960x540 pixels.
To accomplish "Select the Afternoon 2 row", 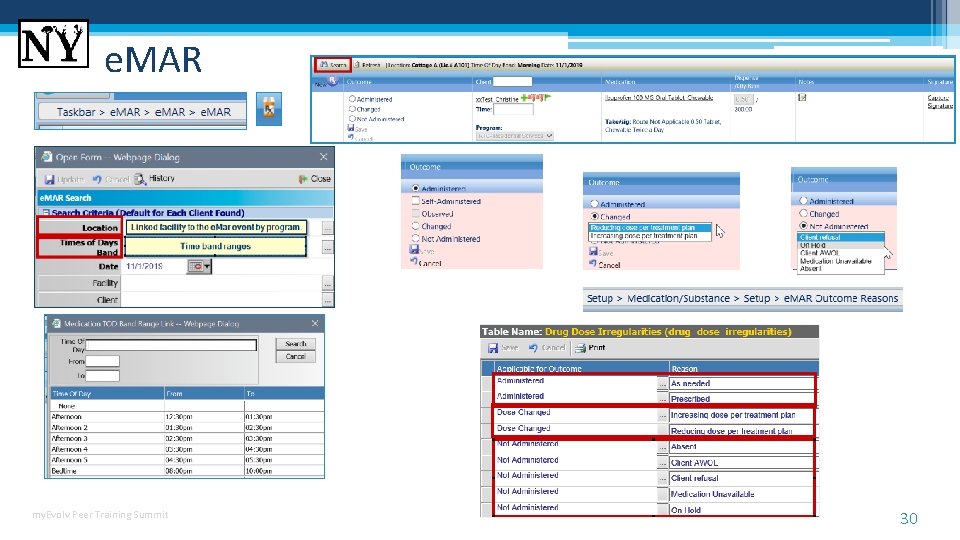I will [187, 427].
